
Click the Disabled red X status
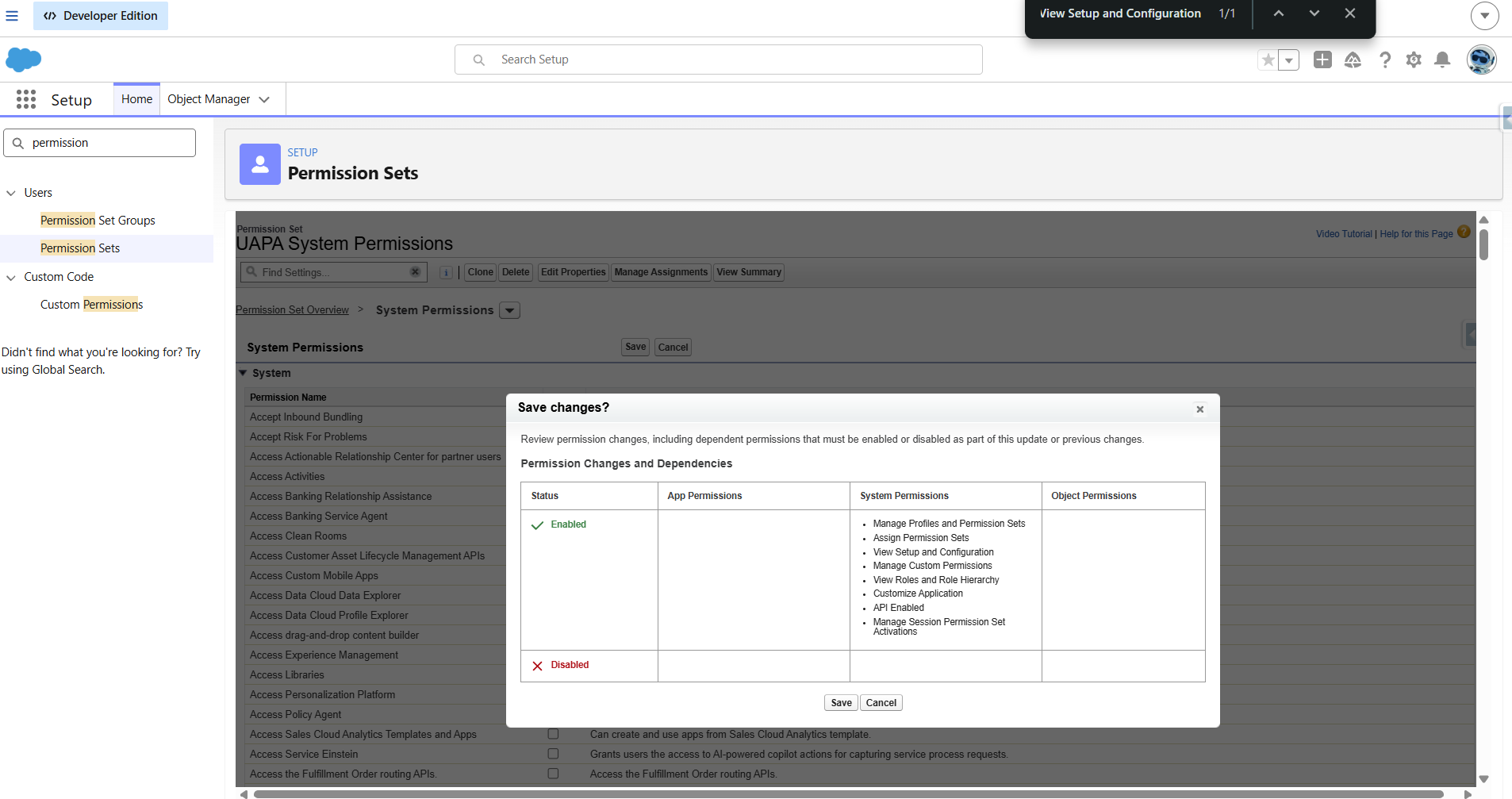(x=560, y=665)
